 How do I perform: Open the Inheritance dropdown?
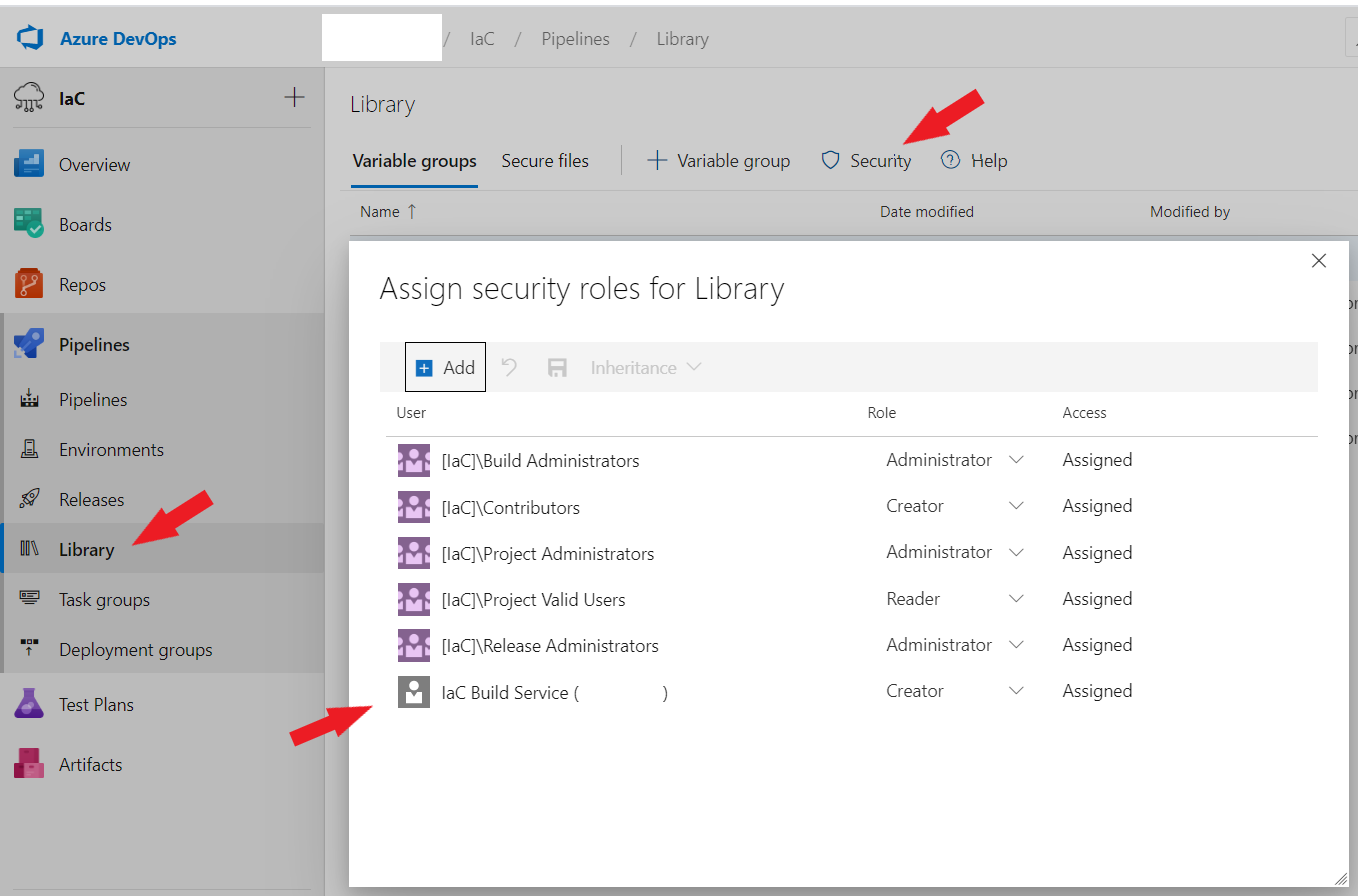coord(645,368)
